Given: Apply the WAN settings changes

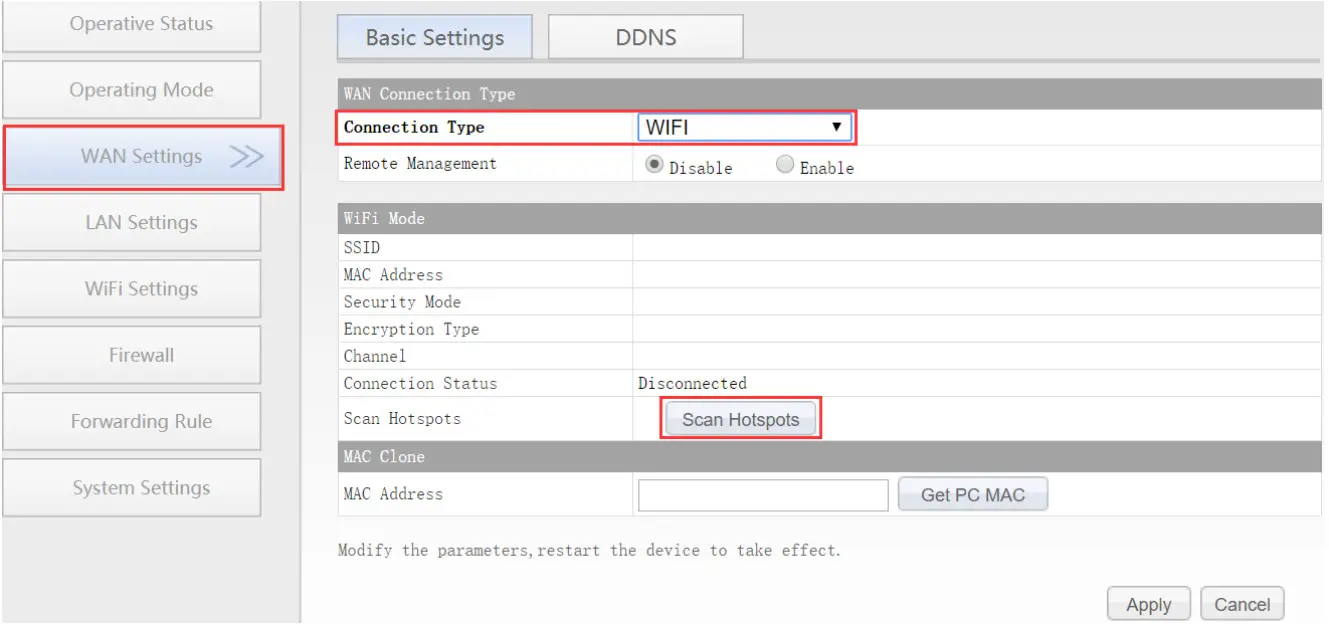Looking at the screenshot, I should pos(1147,603).
